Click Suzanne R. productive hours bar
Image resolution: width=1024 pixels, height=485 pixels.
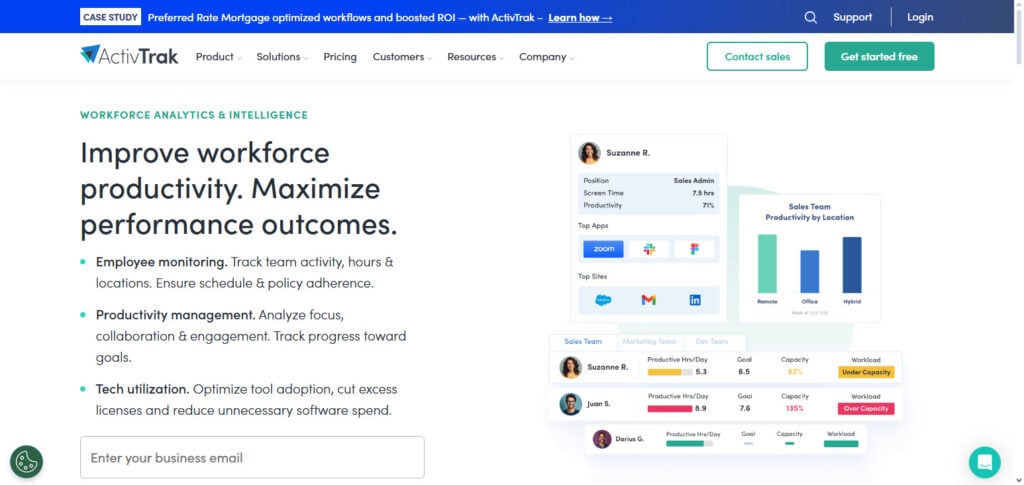click(x=669, y=372)
